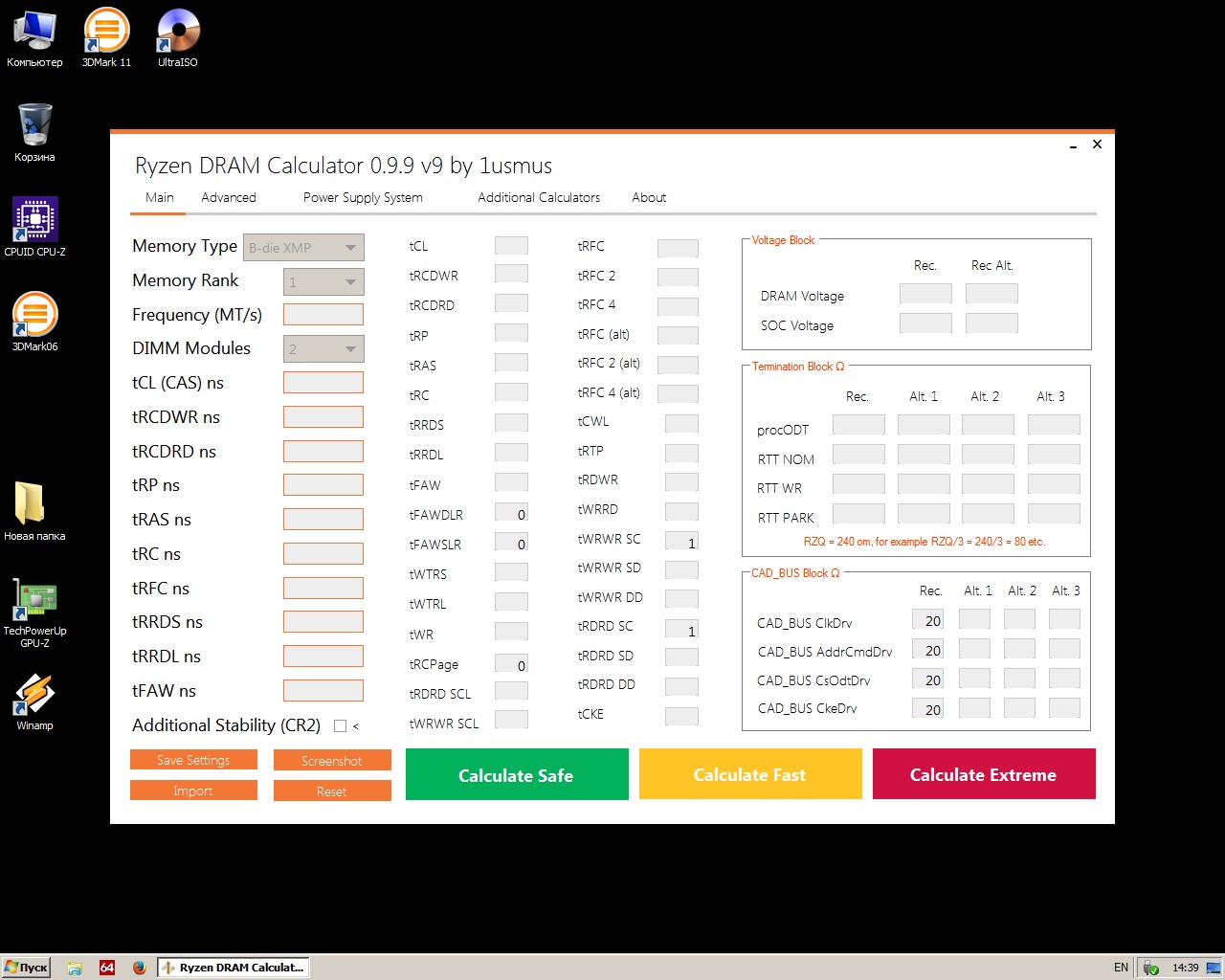Expand the DIMM Modules dropdown

[x=323, y=349]
